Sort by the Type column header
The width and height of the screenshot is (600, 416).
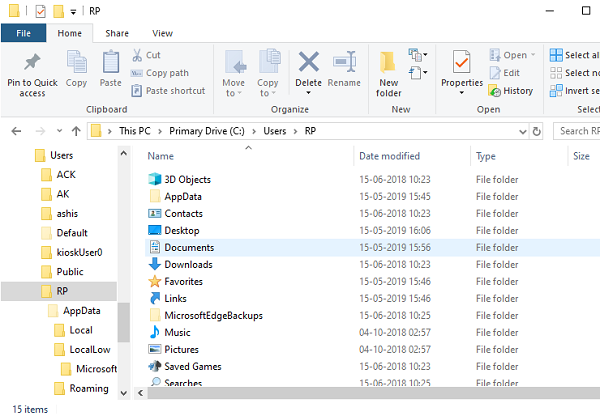[486, 156]
